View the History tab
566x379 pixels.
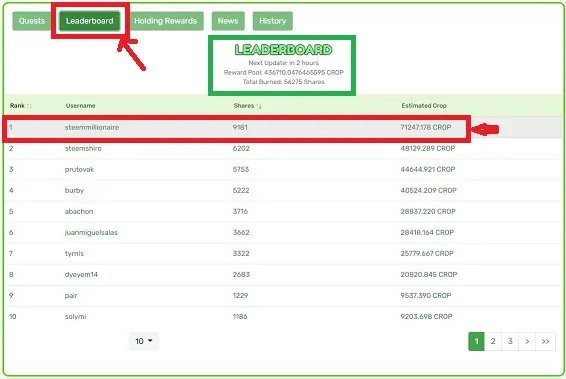[273, 21]
